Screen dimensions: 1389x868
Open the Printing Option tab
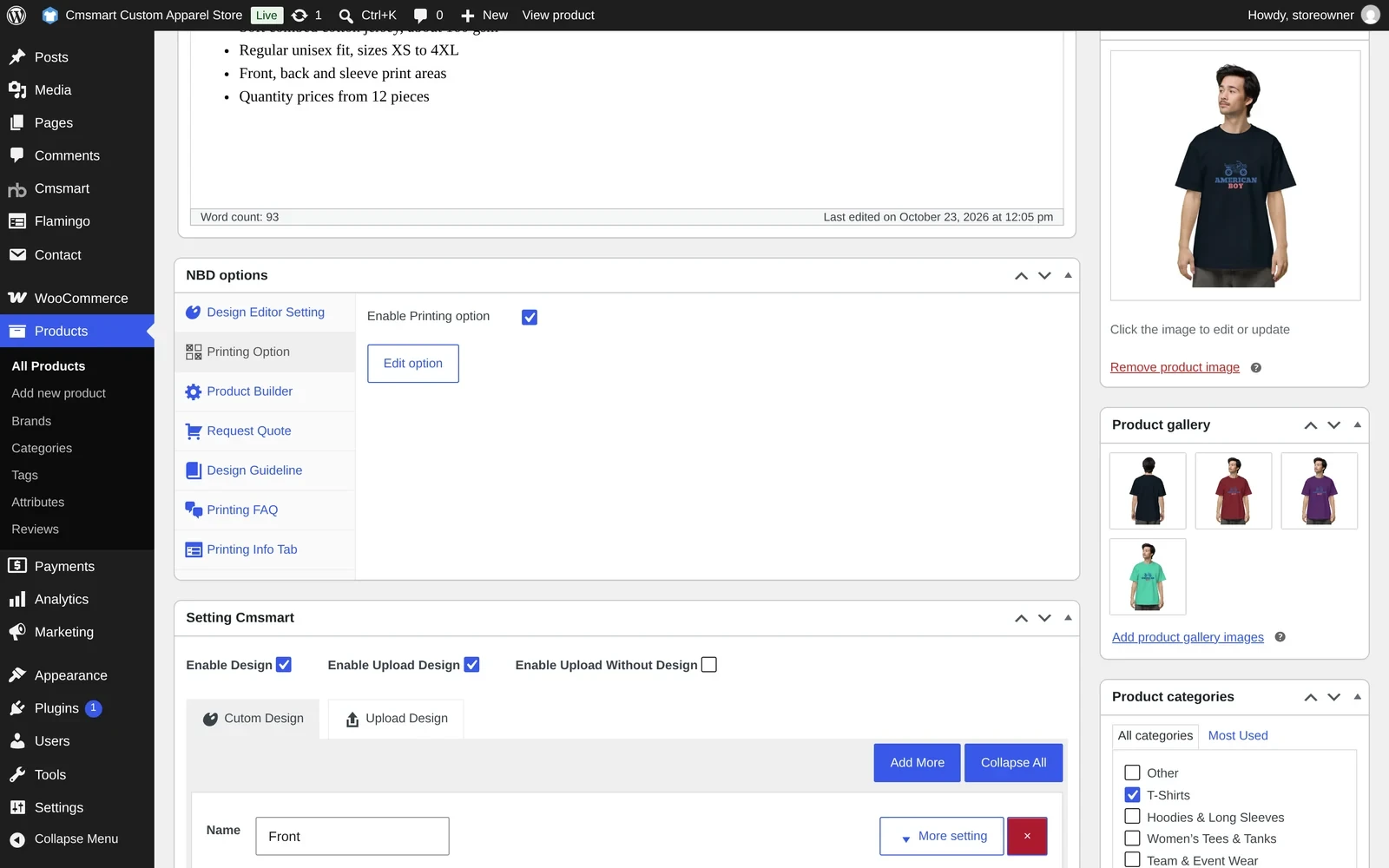(x=265, y=352)
